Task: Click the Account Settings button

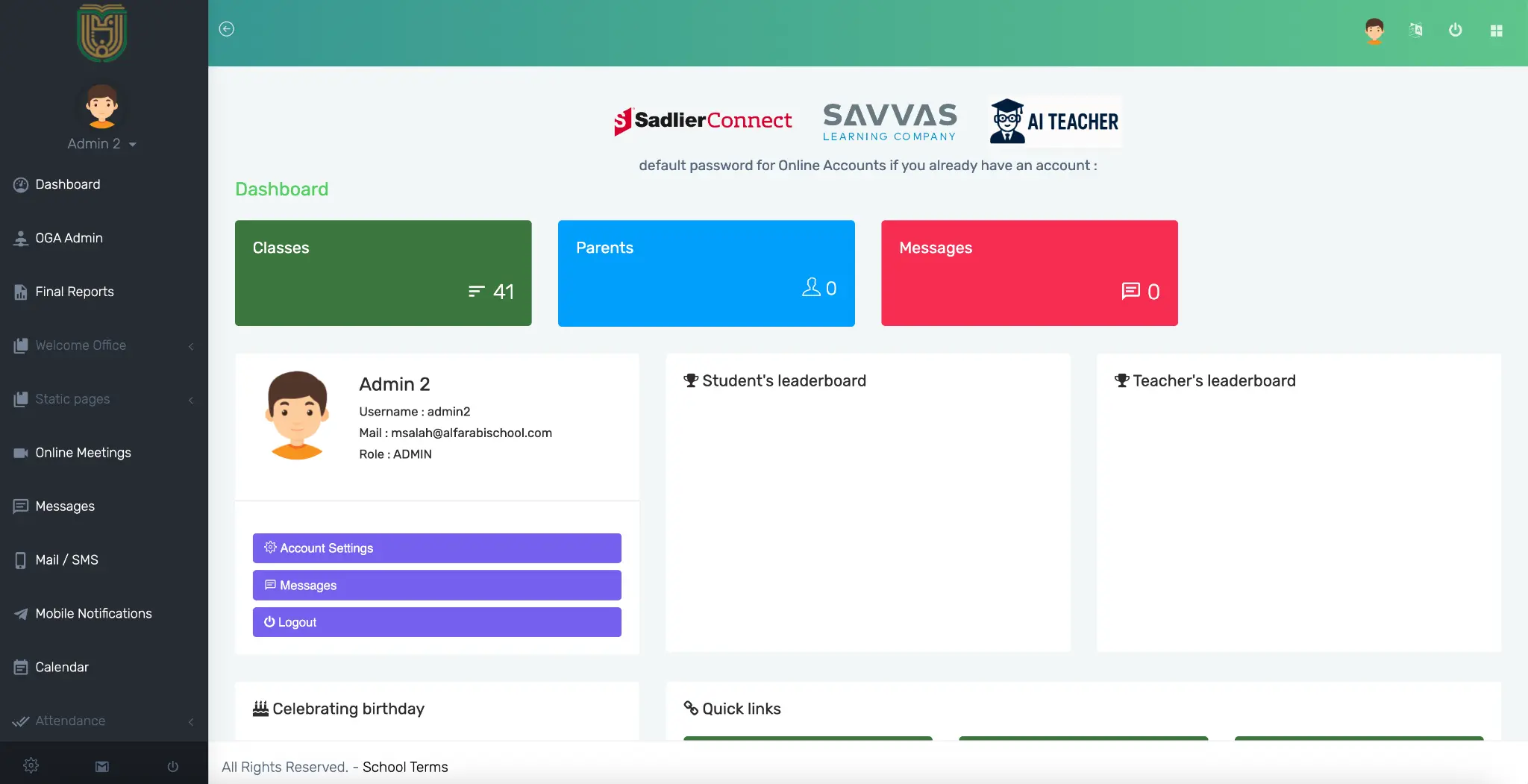Action: click(436, 548)
